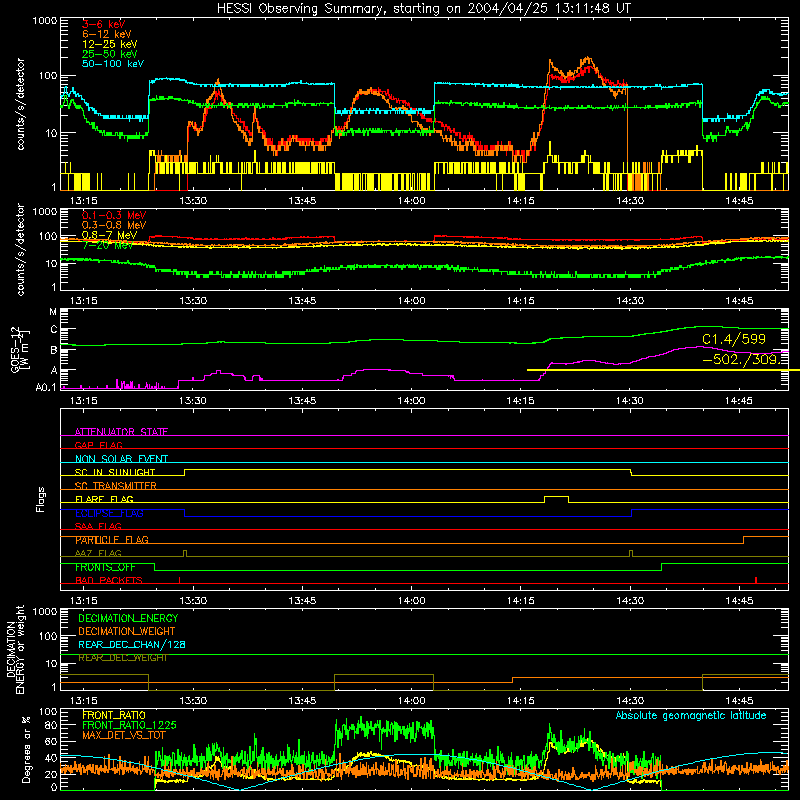Select the NON_SOLAR_EVENT flag label
This screenshot has width=800, height=800.
point(121,459)
